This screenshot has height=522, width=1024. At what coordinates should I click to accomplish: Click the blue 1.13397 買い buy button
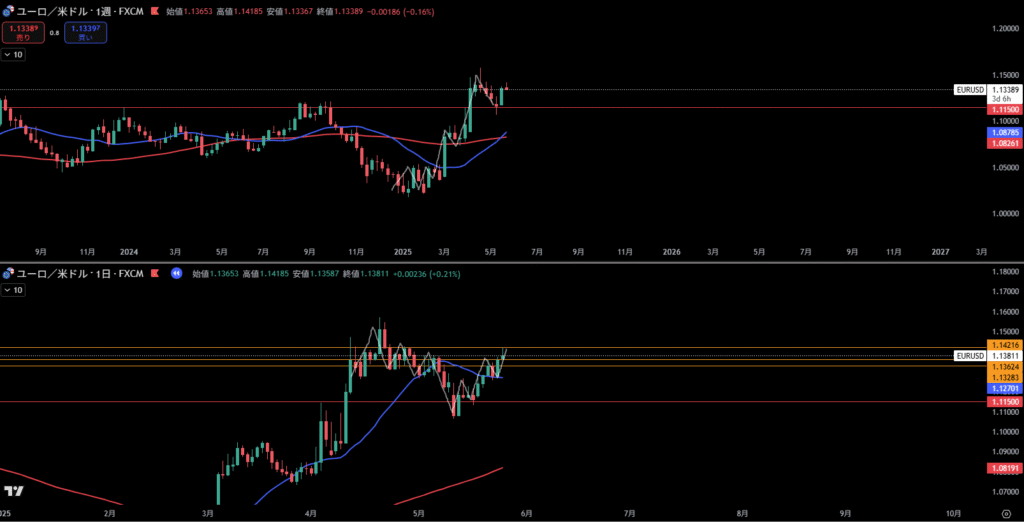pyautogui.click(x=86, y=32)
